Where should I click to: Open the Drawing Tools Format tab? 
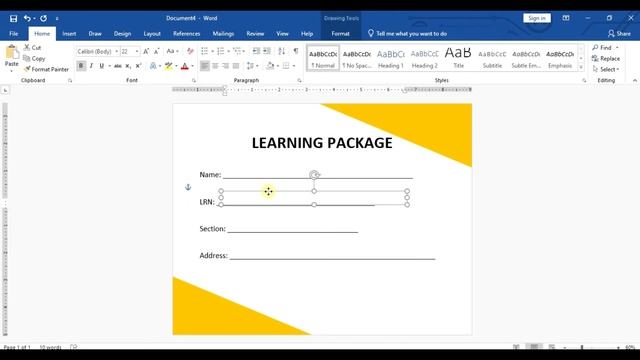(340, 34)
